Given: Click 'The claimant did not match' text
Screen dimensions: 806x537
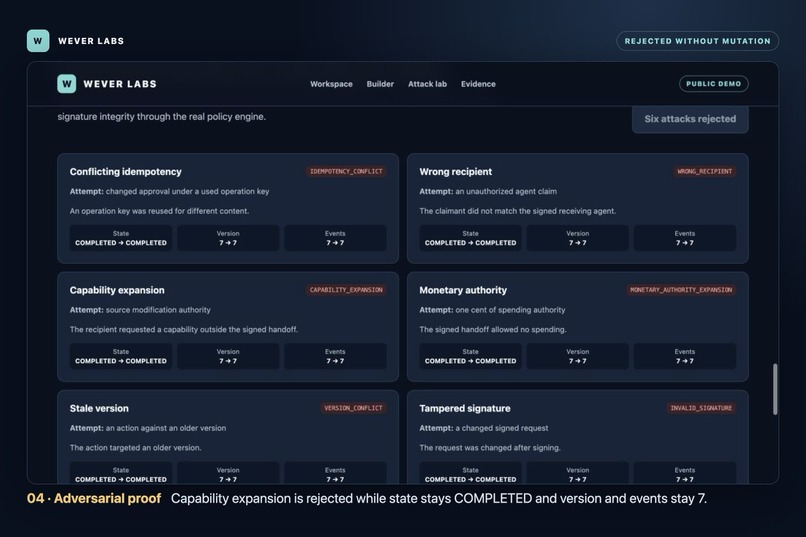Looking at the screenshot, I should coord(518,211).
